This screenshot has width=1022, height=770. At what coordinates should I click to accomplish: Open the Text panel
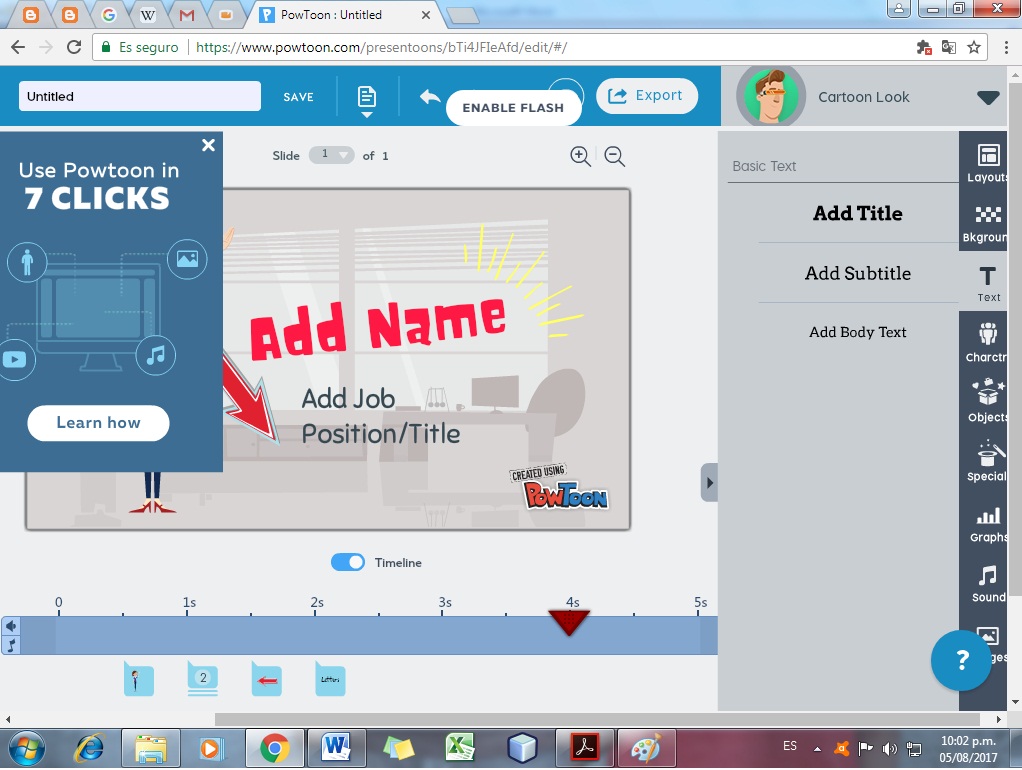987,282
